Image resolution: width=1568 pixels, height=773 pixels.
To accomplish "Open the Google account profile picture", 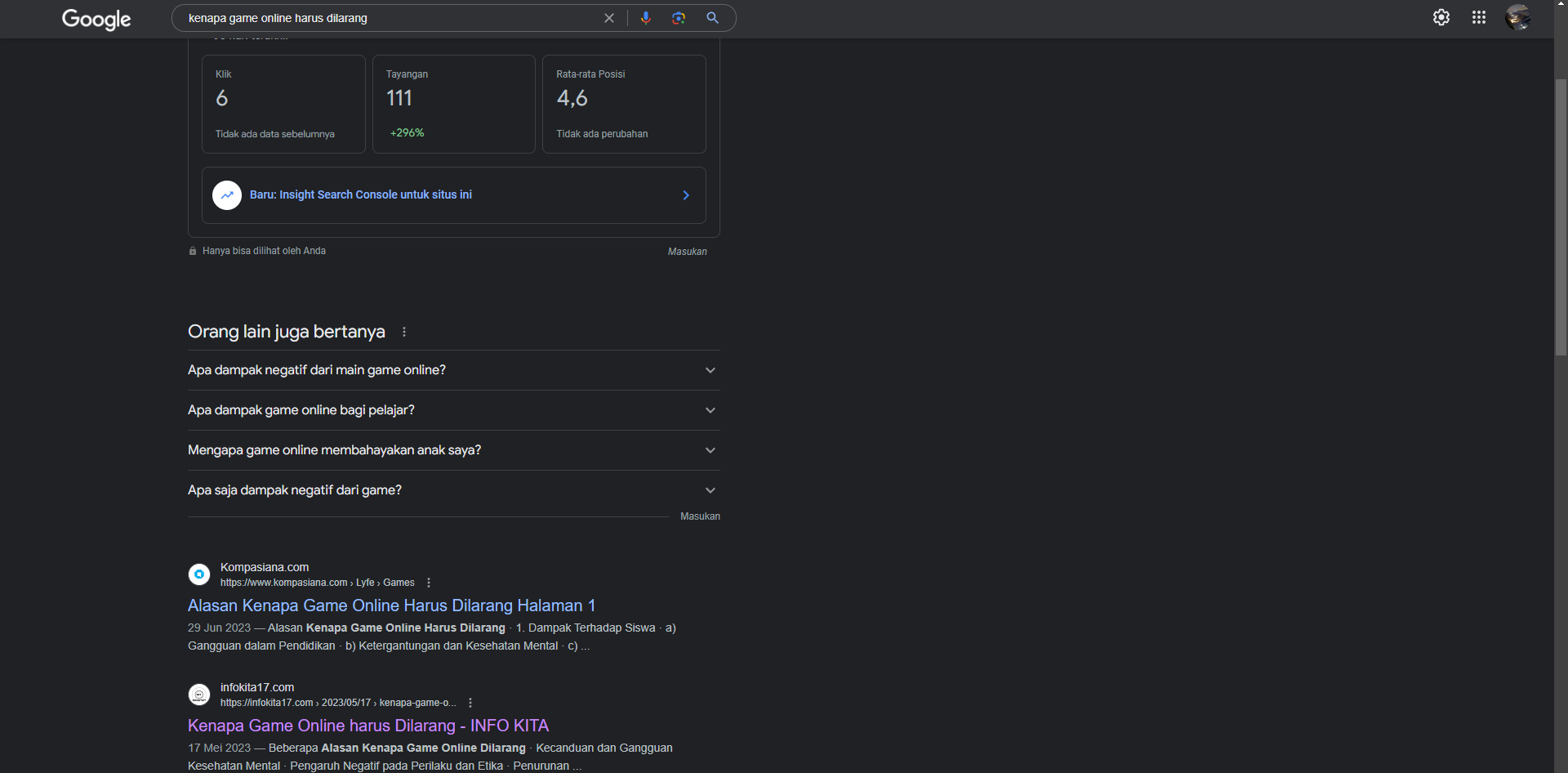I will click(x=1517, y=17).
